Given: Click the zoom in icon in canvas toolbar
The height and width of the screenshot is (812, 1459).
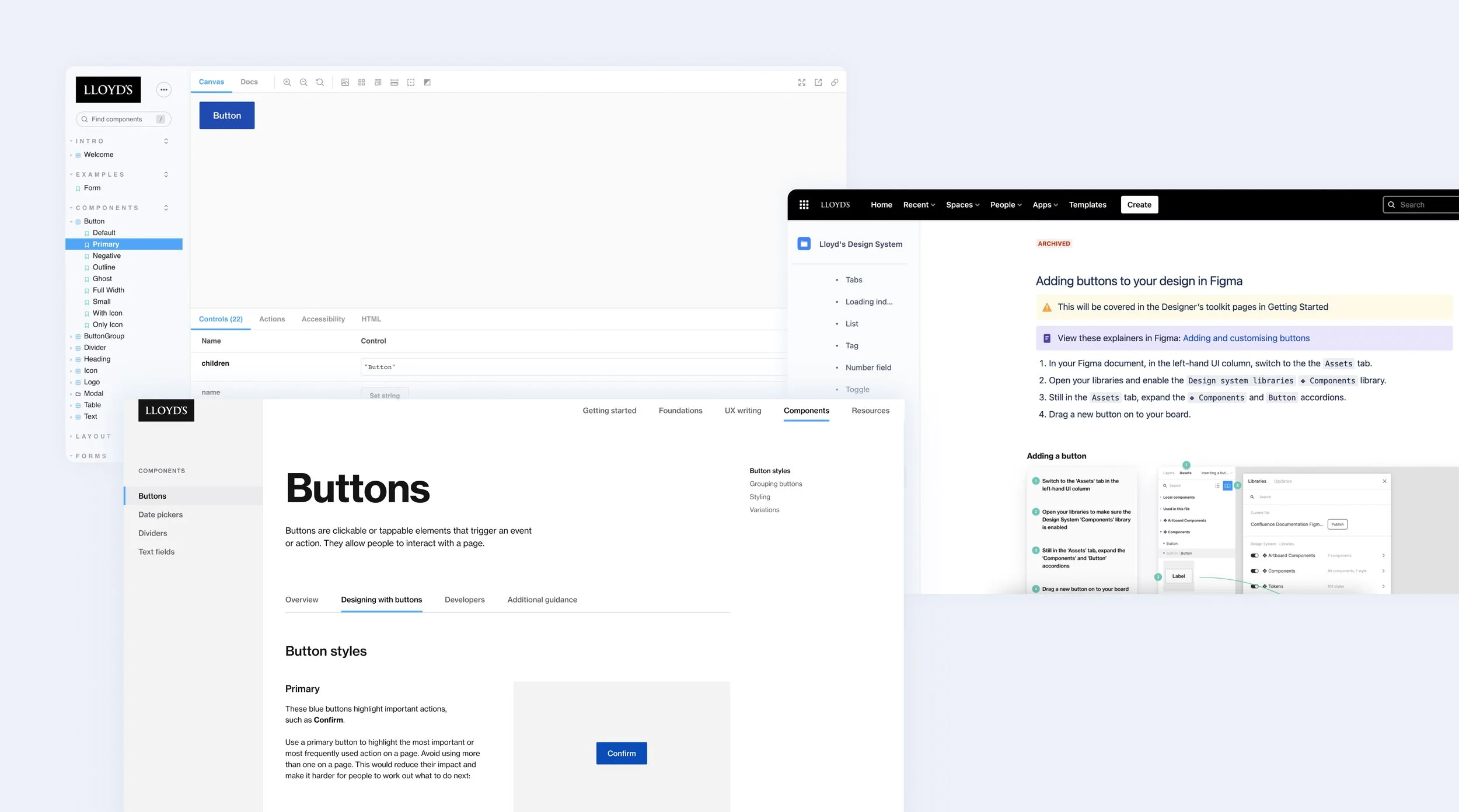Looking at the screenshot, I should tap(287, 82).
